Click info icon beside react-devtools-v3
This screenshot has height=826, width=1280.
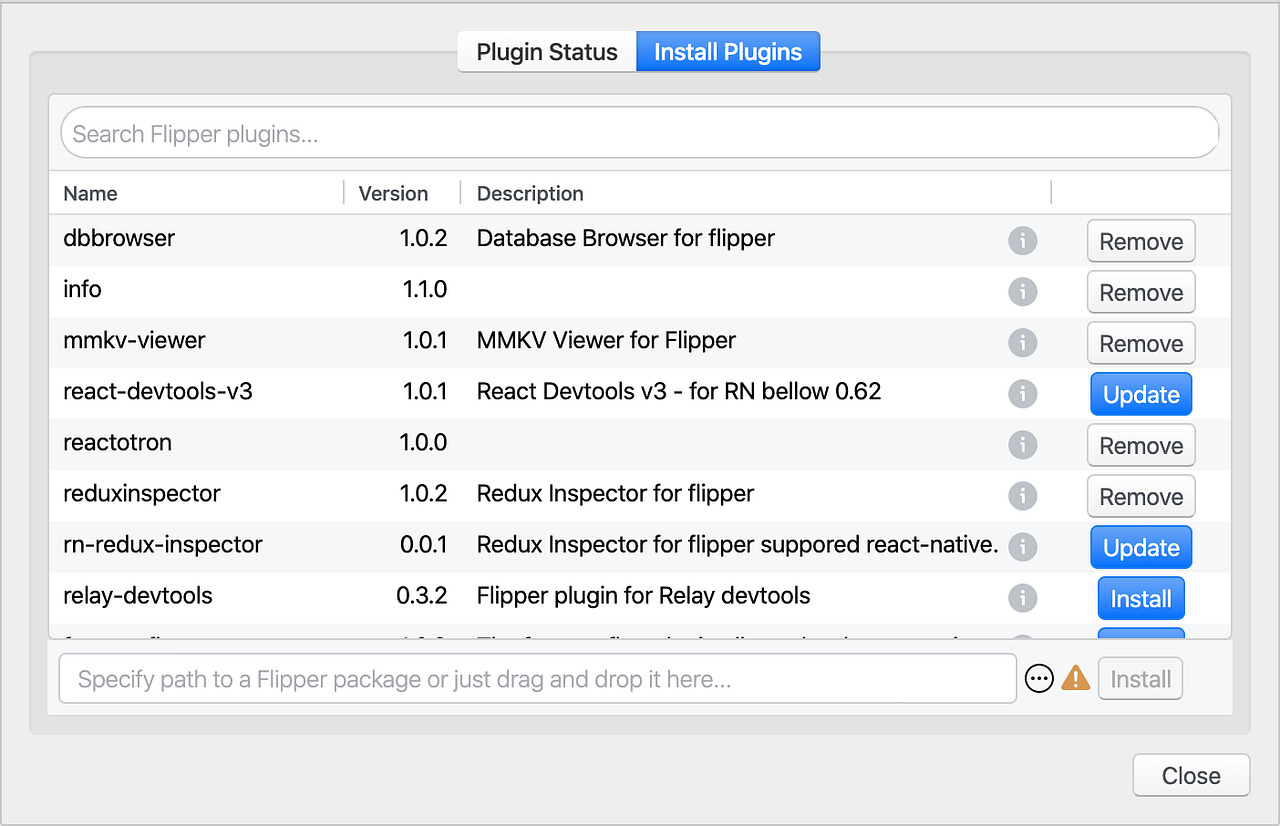[1022, 394]
